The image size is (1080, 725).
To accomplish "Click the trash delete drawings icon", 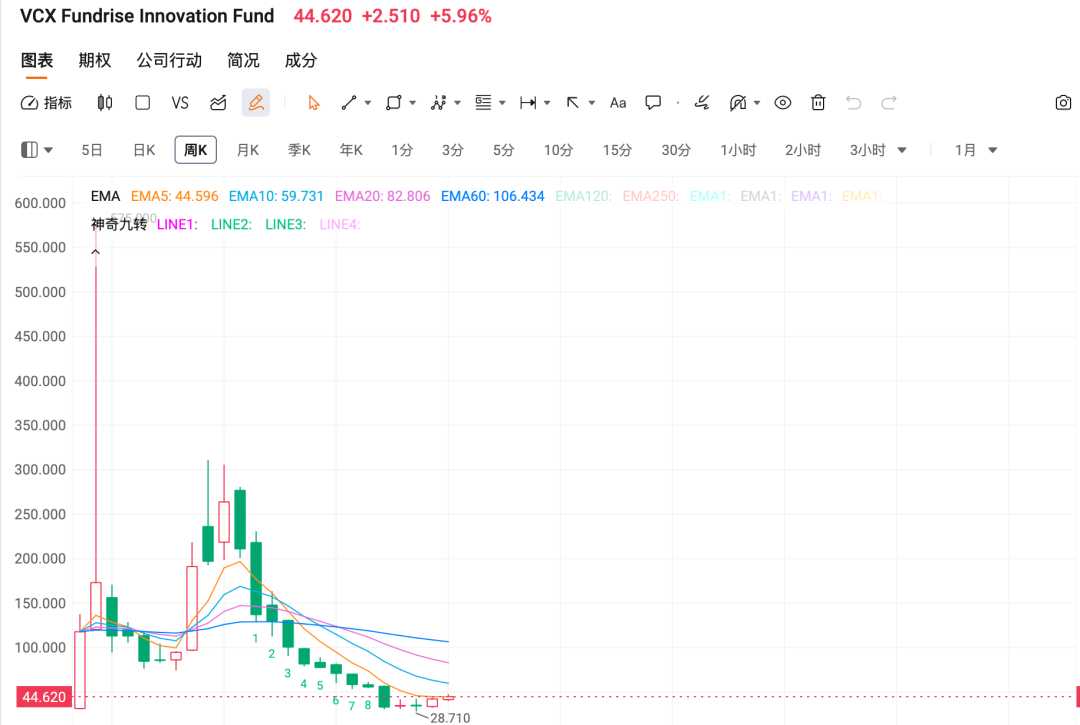I will pyautogui.click(x=818, y=103).
